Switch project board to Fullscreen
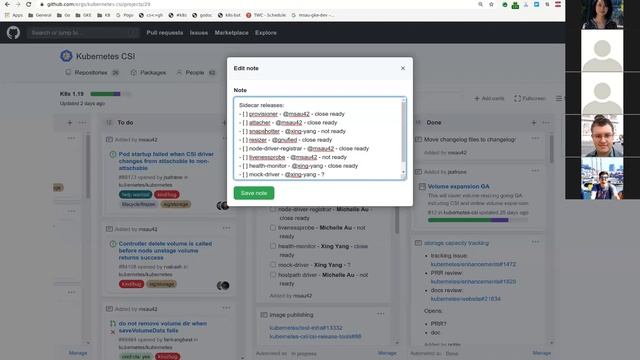The image size is (640, 360). pos(530,98)
